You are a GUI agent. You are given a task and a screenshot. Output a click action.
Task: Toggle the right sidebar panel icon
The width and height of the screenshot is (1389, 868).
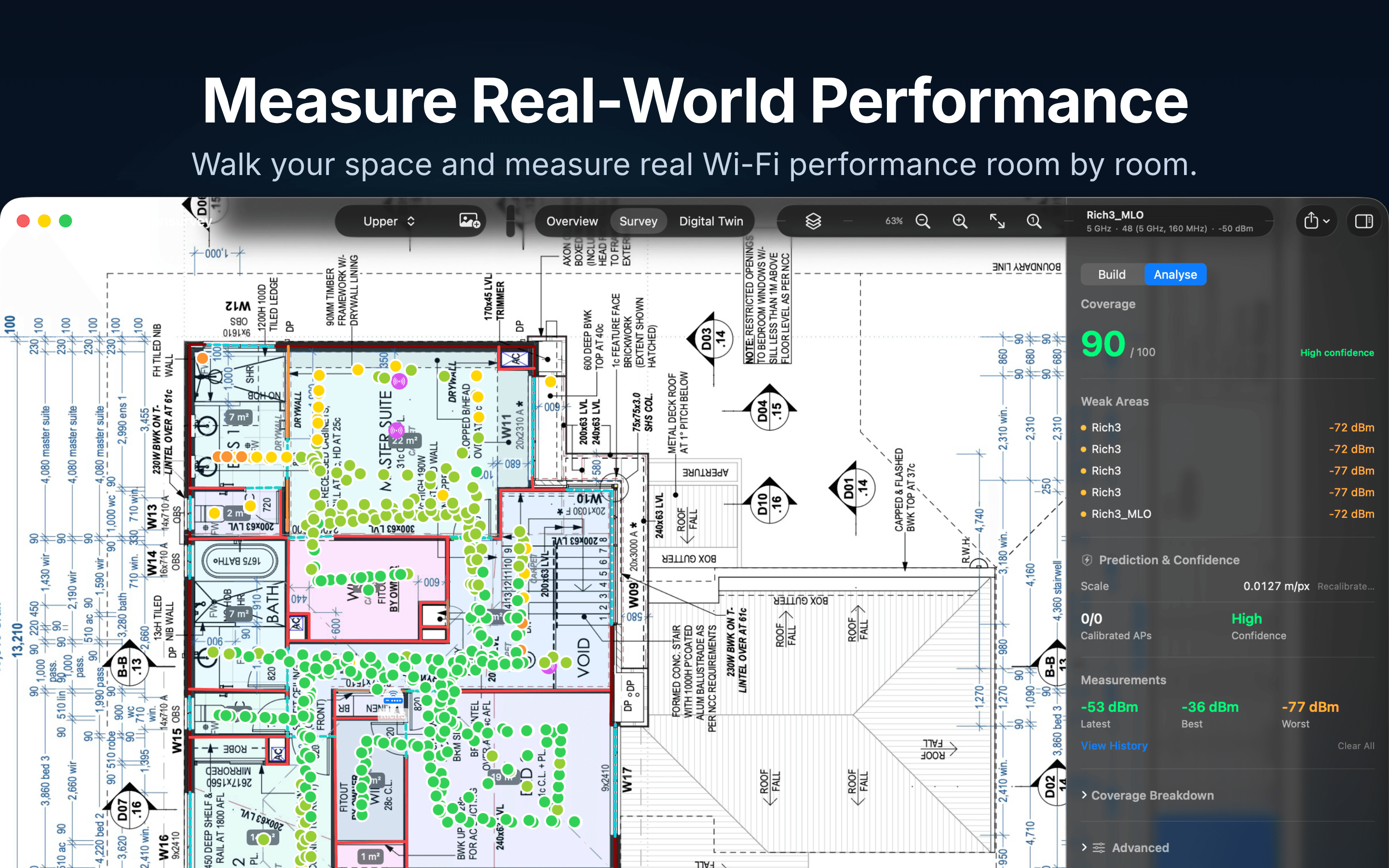pos(1364,221)
